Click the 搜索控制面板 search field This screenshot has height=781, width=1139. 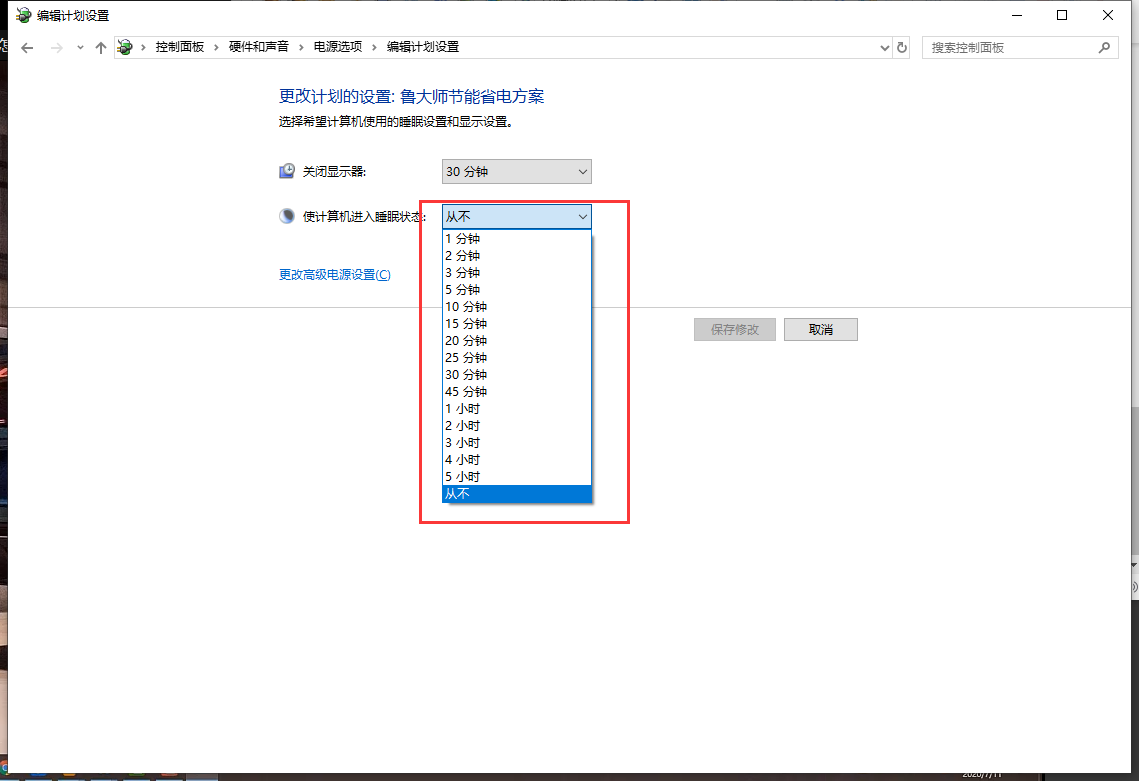[1010, 47]
